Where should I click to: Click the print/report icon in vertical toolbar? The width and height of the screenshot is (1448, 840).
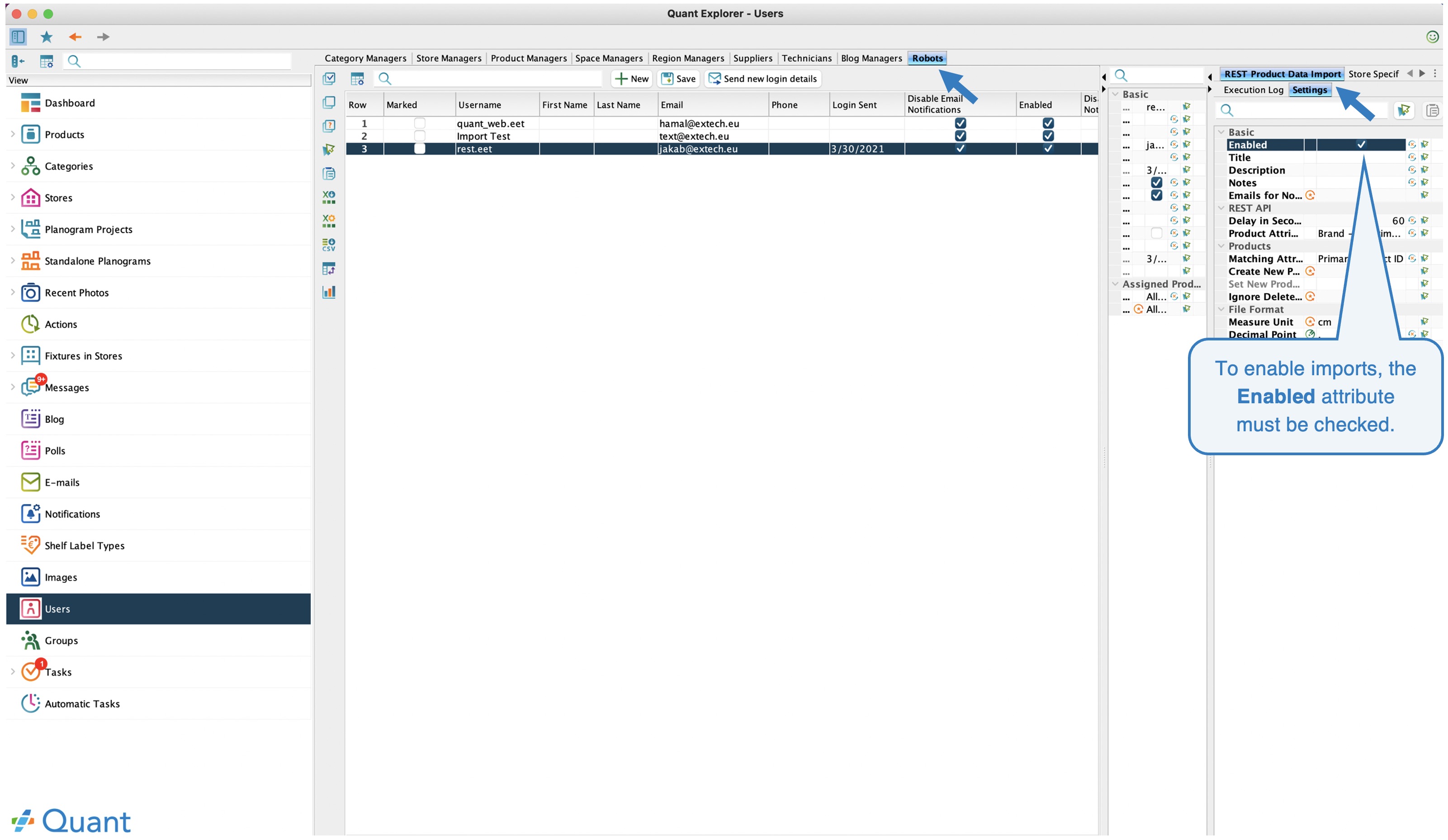329,174
